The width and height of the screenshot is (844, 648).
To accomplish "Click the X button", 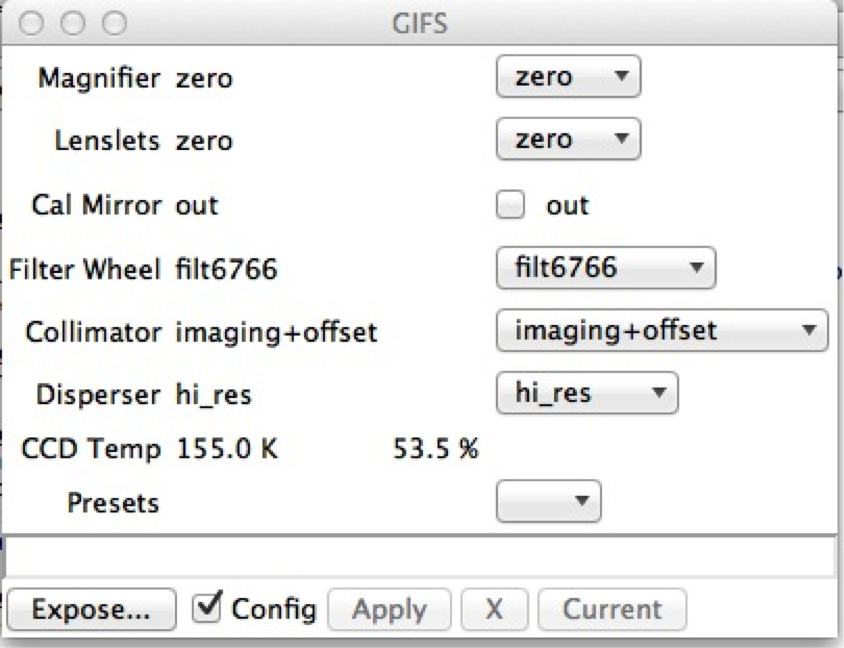I will 493,609.
